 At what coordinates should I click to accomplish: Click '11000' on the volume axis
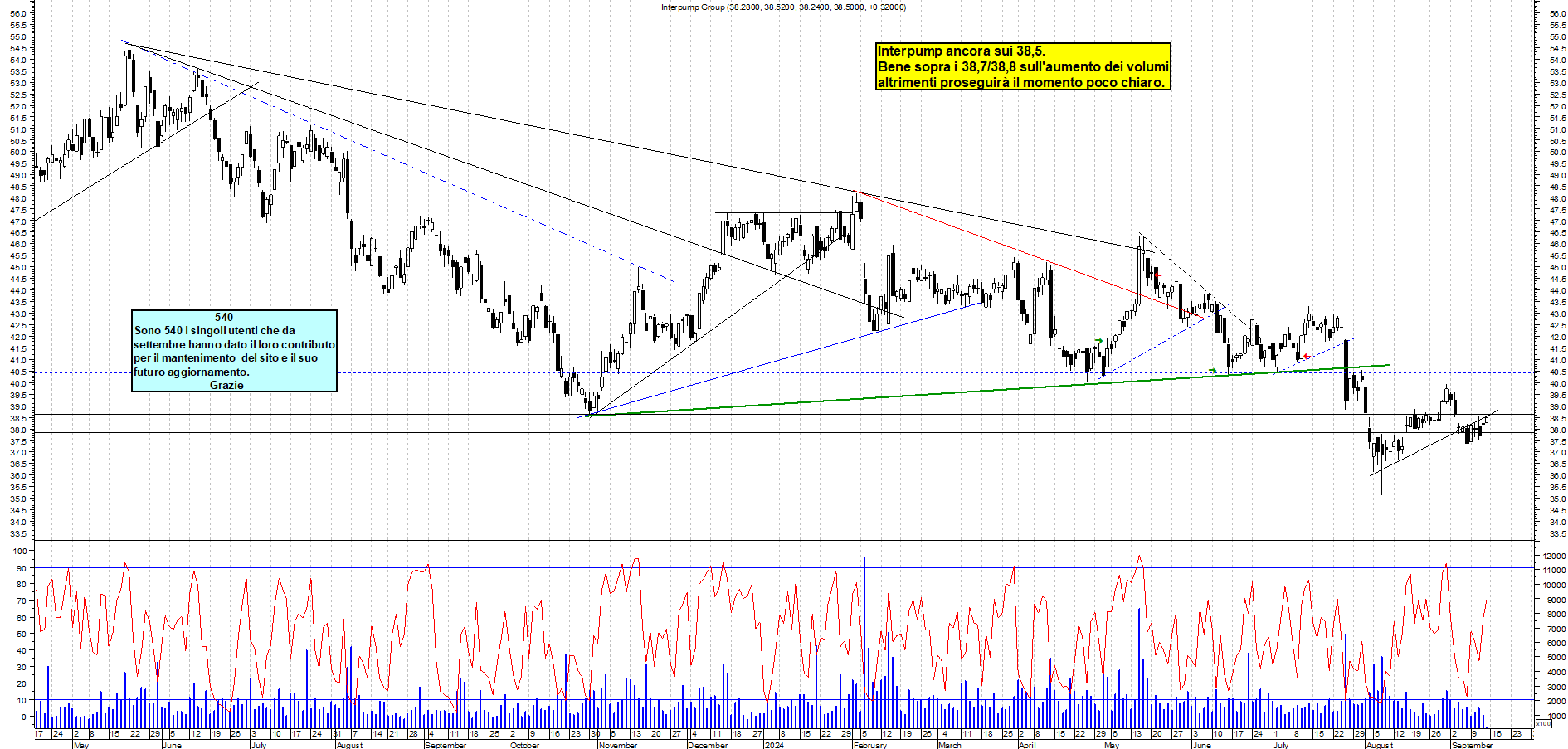pos(1554,571)
